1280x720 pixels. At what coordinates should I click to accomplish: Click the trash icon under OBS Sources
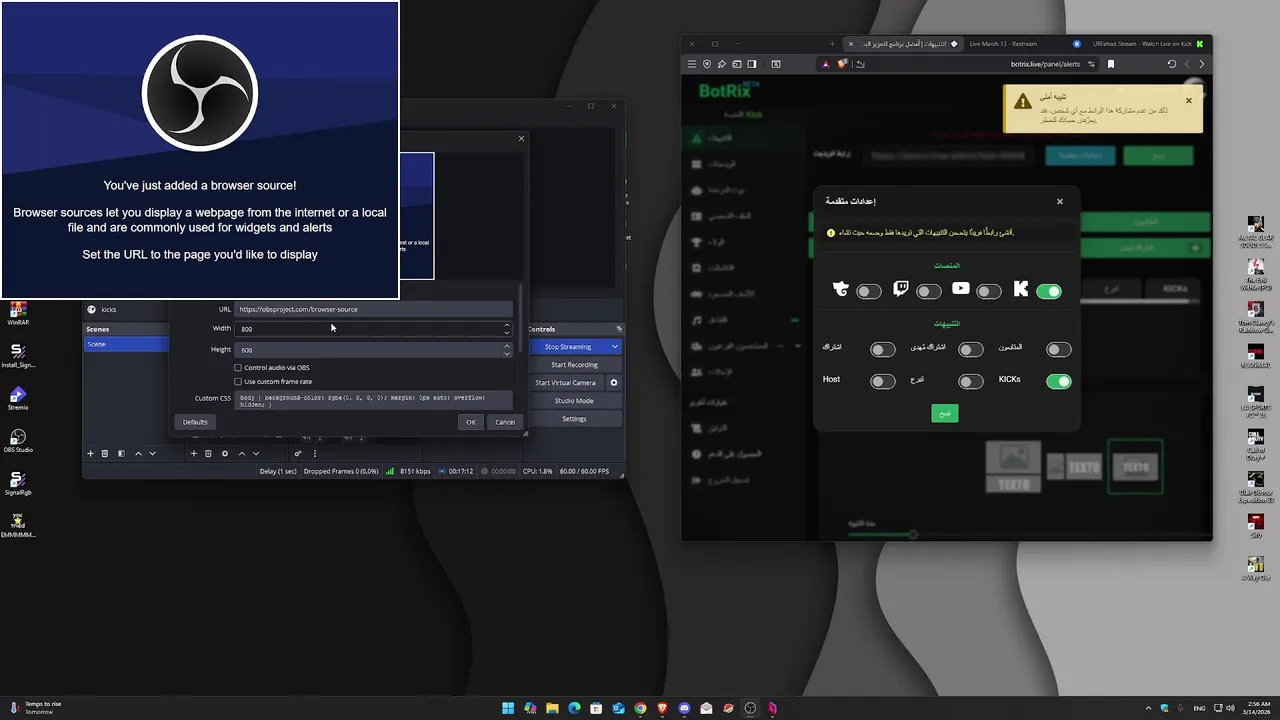pyautogui.click(x=208, y=453)
